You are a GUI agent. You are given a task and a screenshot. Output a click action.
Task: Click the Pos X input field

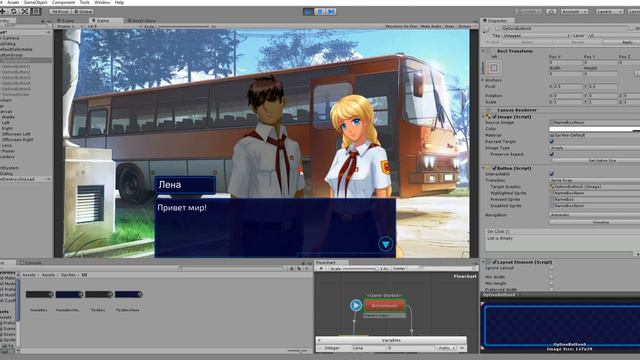coord(565,62)
